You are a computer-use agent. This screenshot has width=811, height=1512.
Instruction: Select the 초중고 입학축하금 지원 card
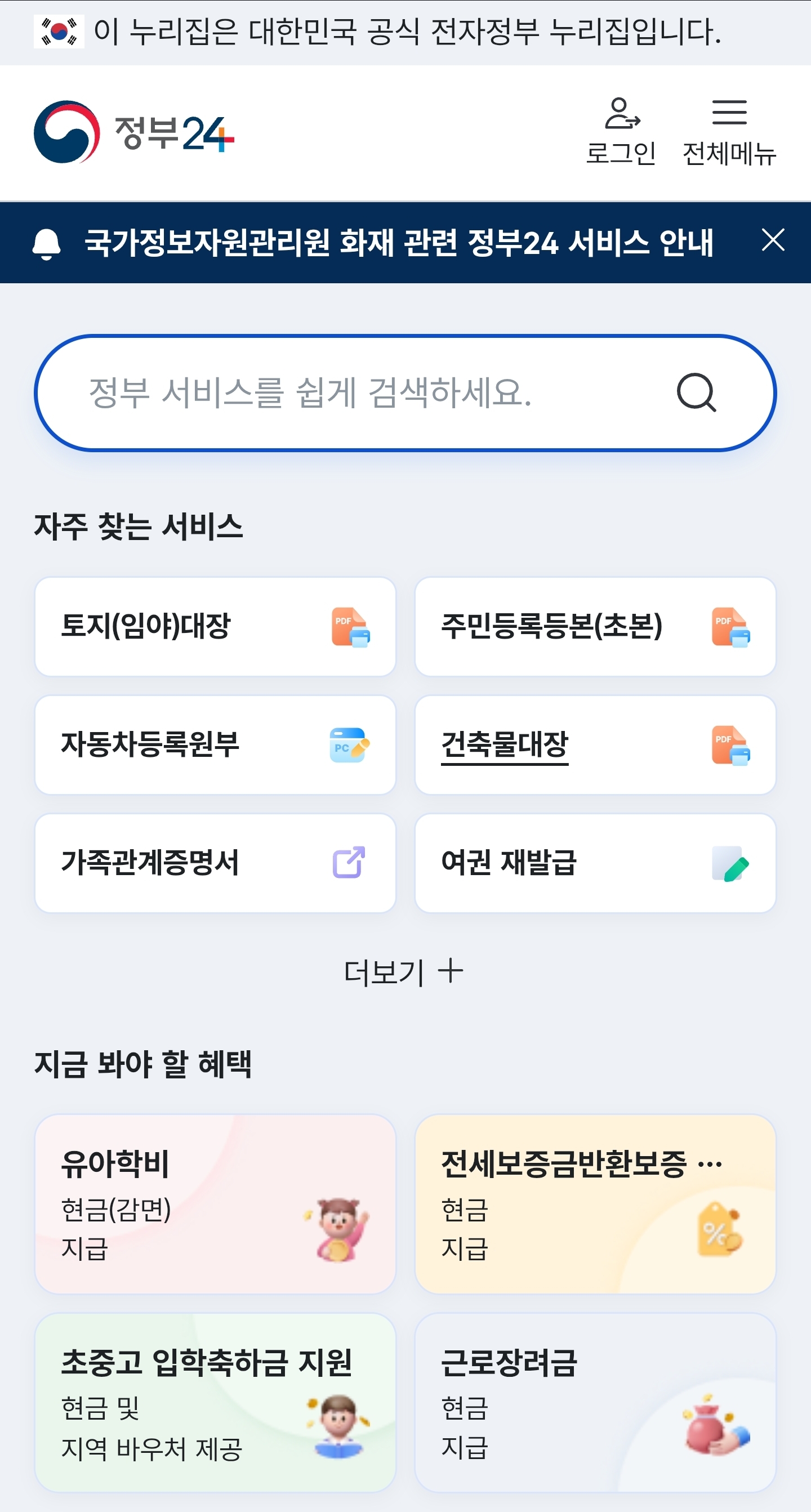[x=215, y=1402]
